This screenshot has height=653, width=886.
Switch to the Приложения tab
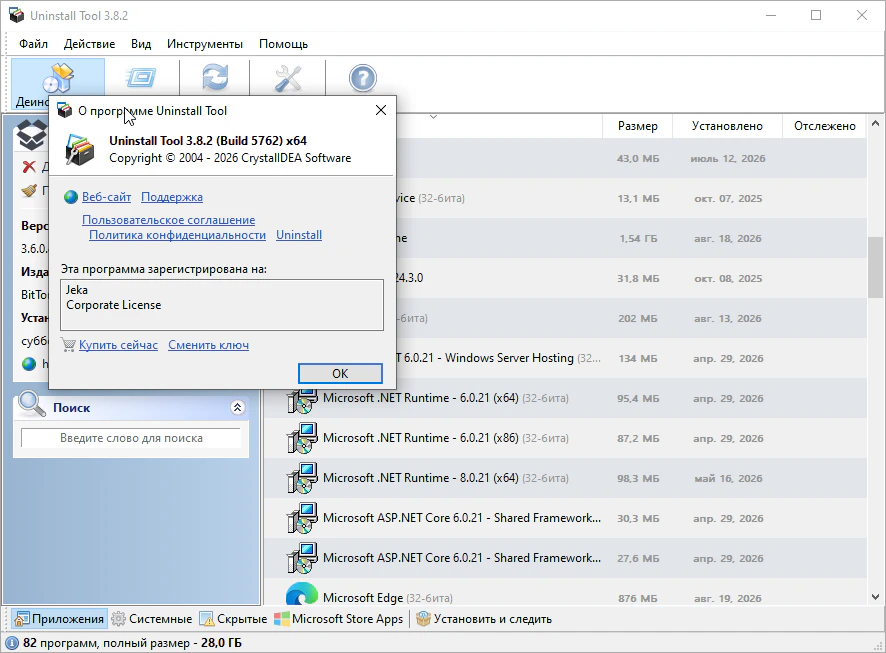click(x=59, y=619)
